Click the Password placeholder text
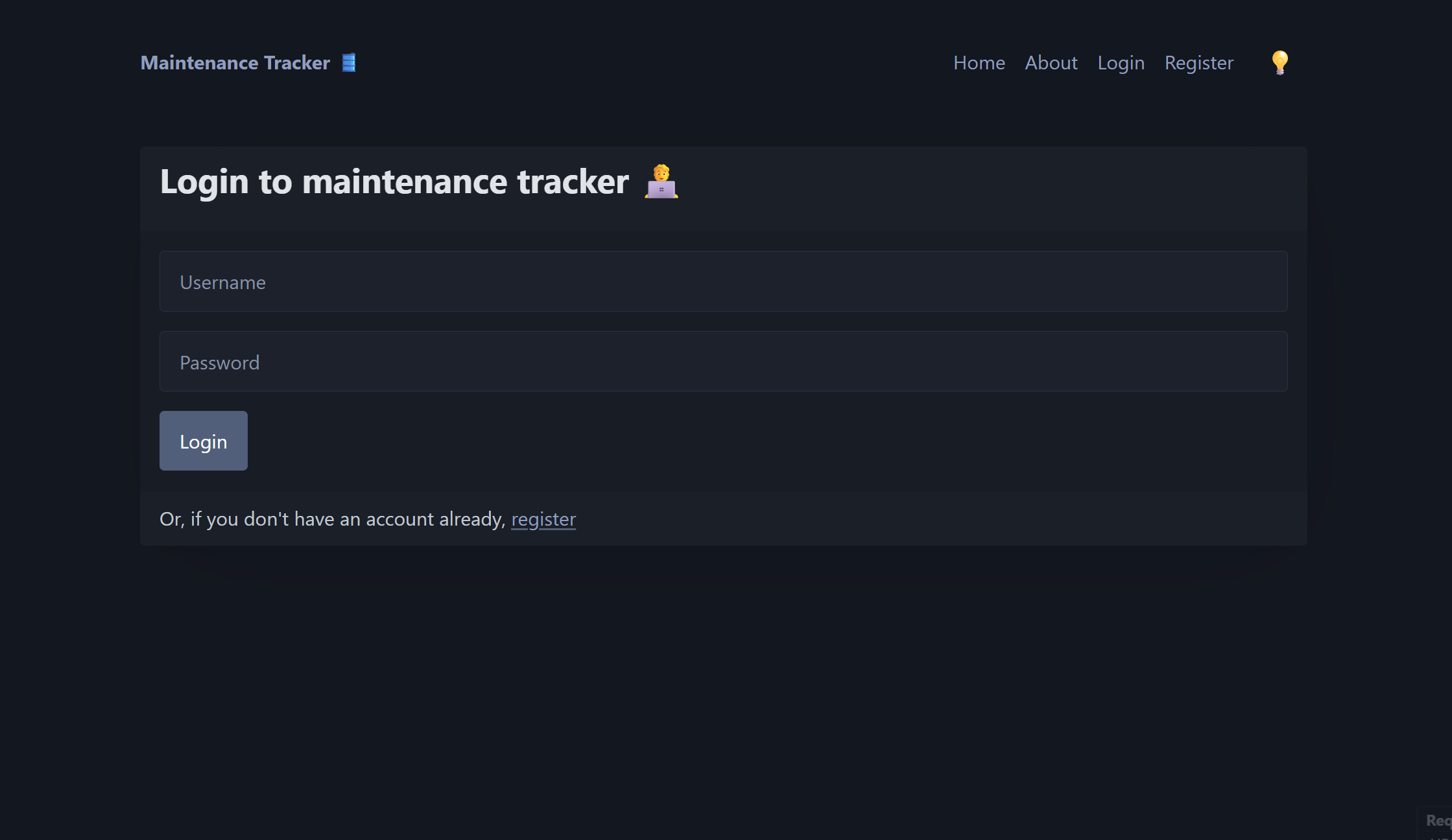 (x=219, y=363)
